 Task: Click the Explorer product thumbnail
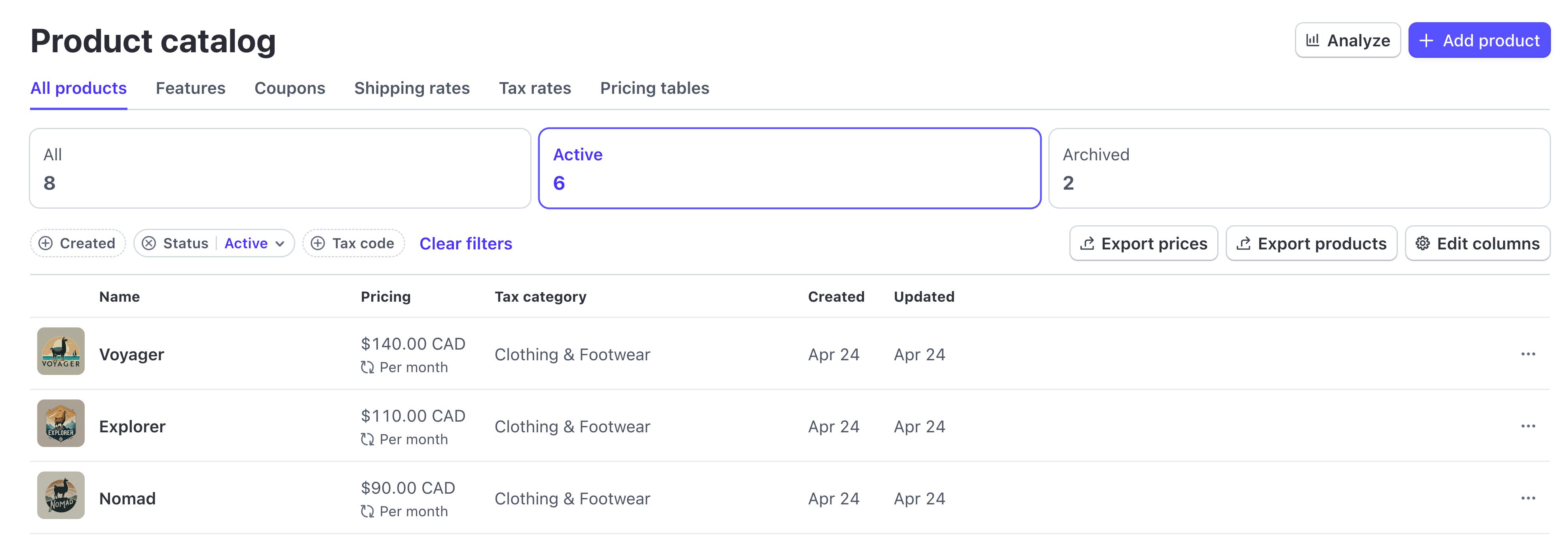[x=61, y=423]
